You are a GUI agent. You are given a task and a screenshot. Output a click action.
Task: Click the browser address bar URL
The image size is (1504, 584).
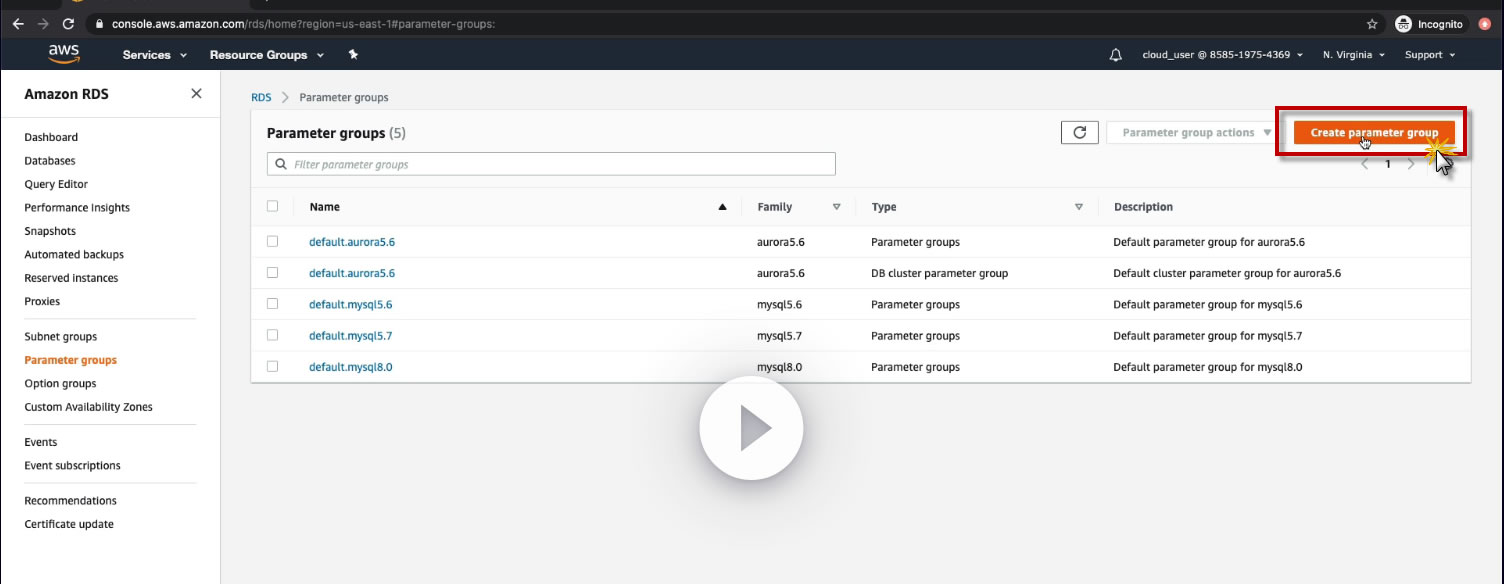(301, 23)
